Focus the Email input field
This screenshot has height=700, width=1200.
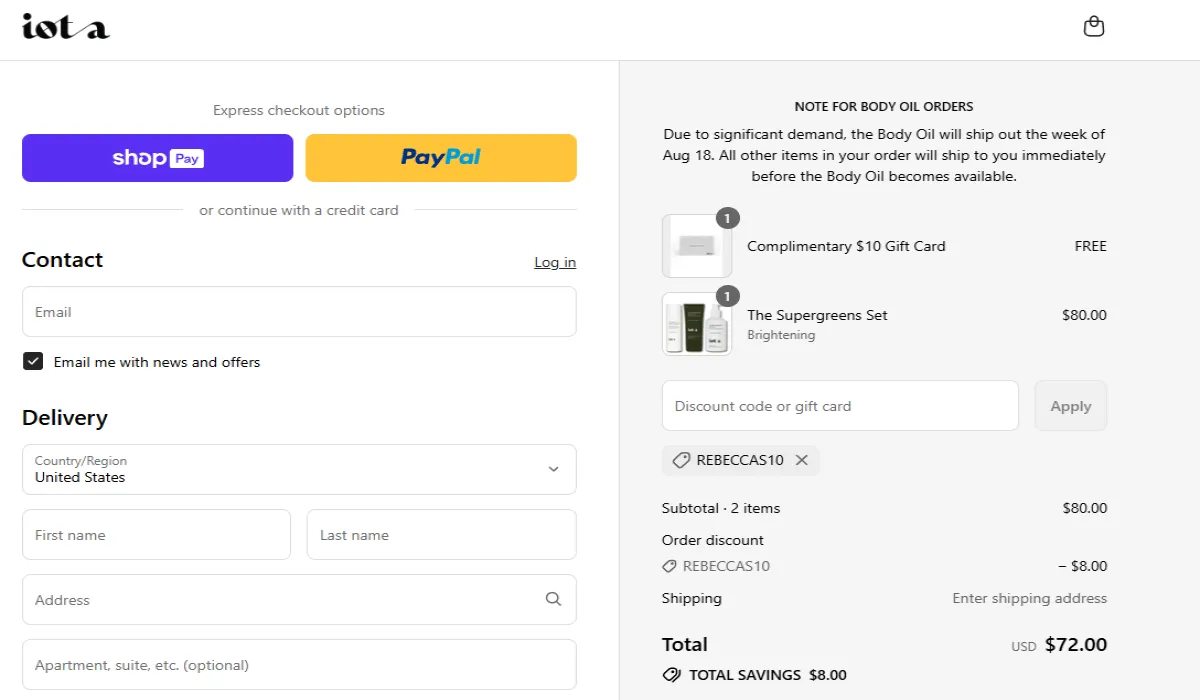click(x=299, y=312)
